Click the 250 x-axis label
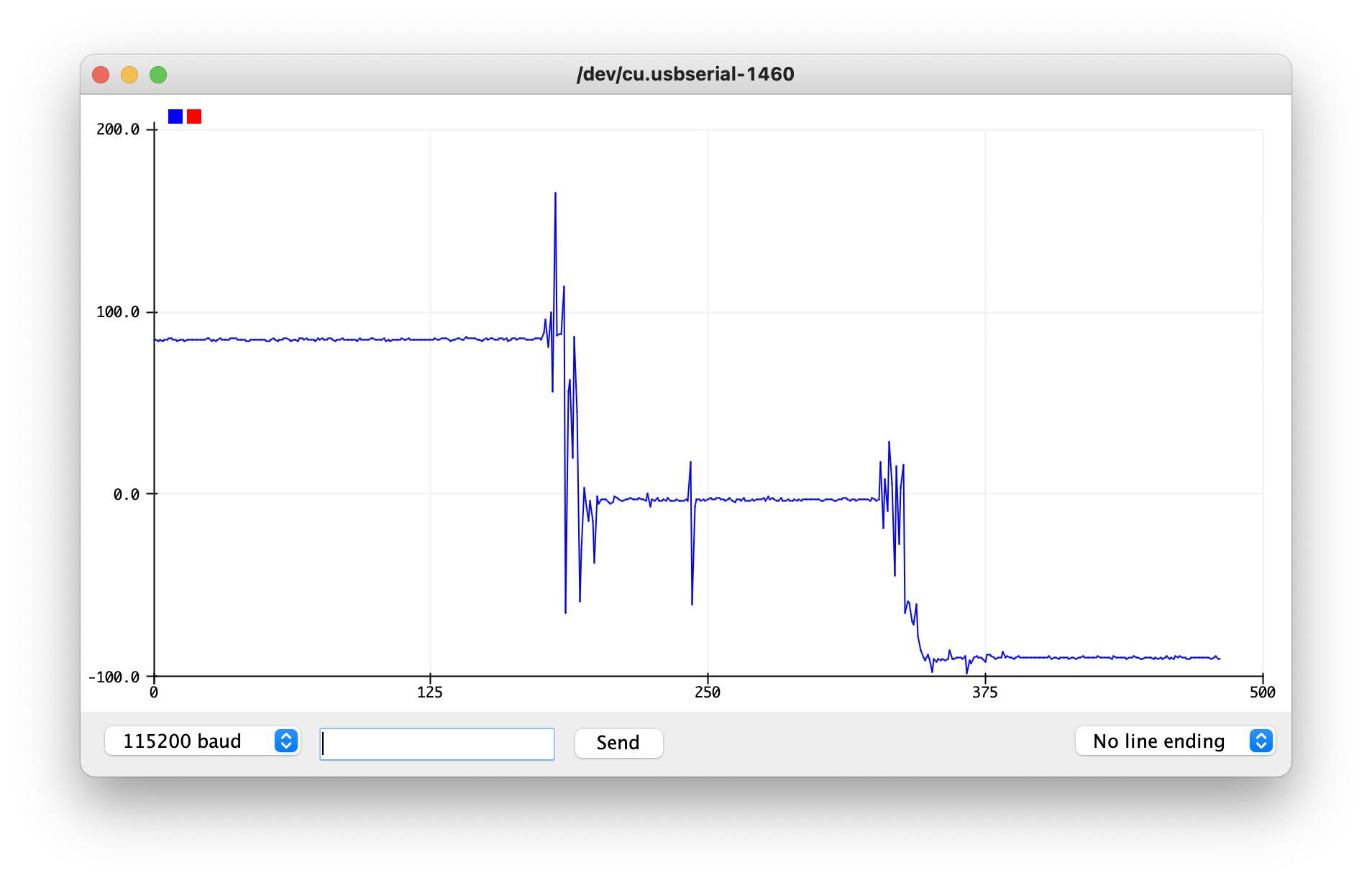The width and height of the screenshot is (1372, 883). pos(708,692)
